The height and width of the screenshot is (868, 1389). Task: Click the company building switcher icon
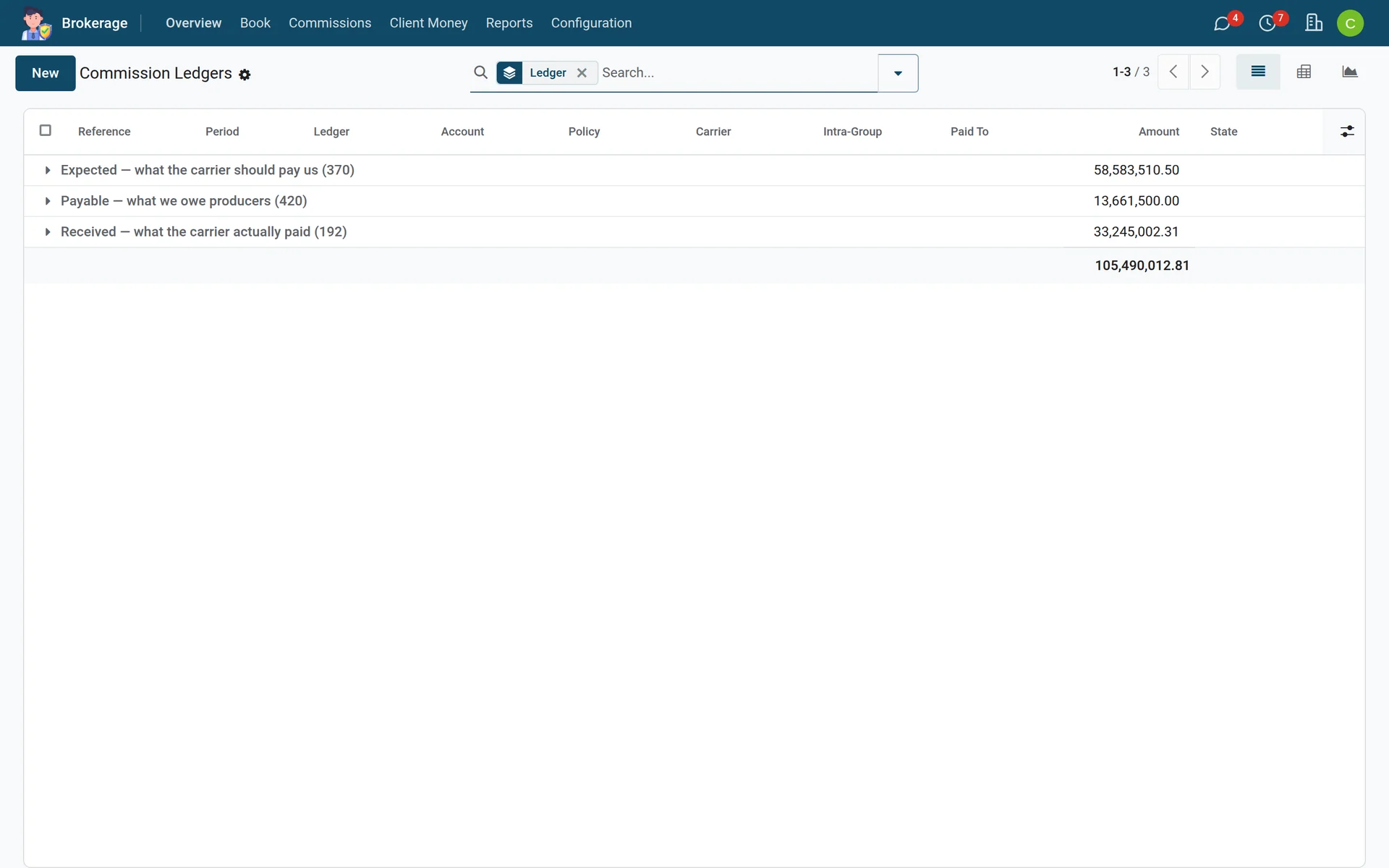(x=1314, y=23)
